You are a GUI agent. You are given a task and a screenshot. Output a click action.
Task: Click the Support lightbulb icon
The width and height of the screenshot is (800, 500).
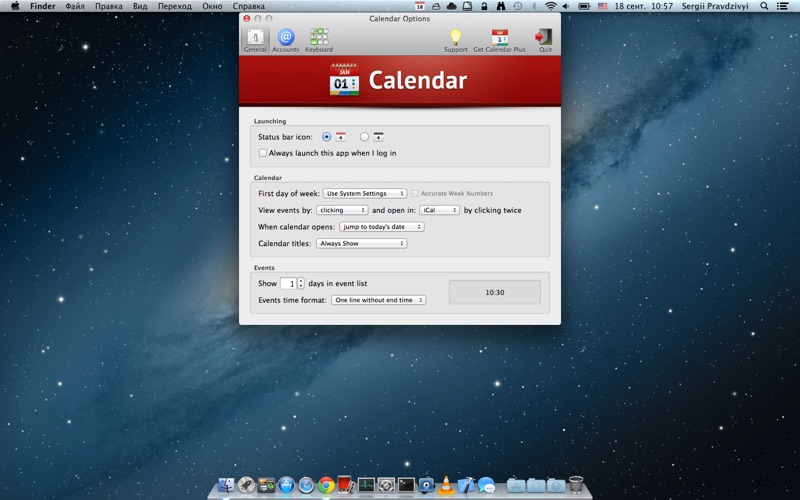[456, 40]
